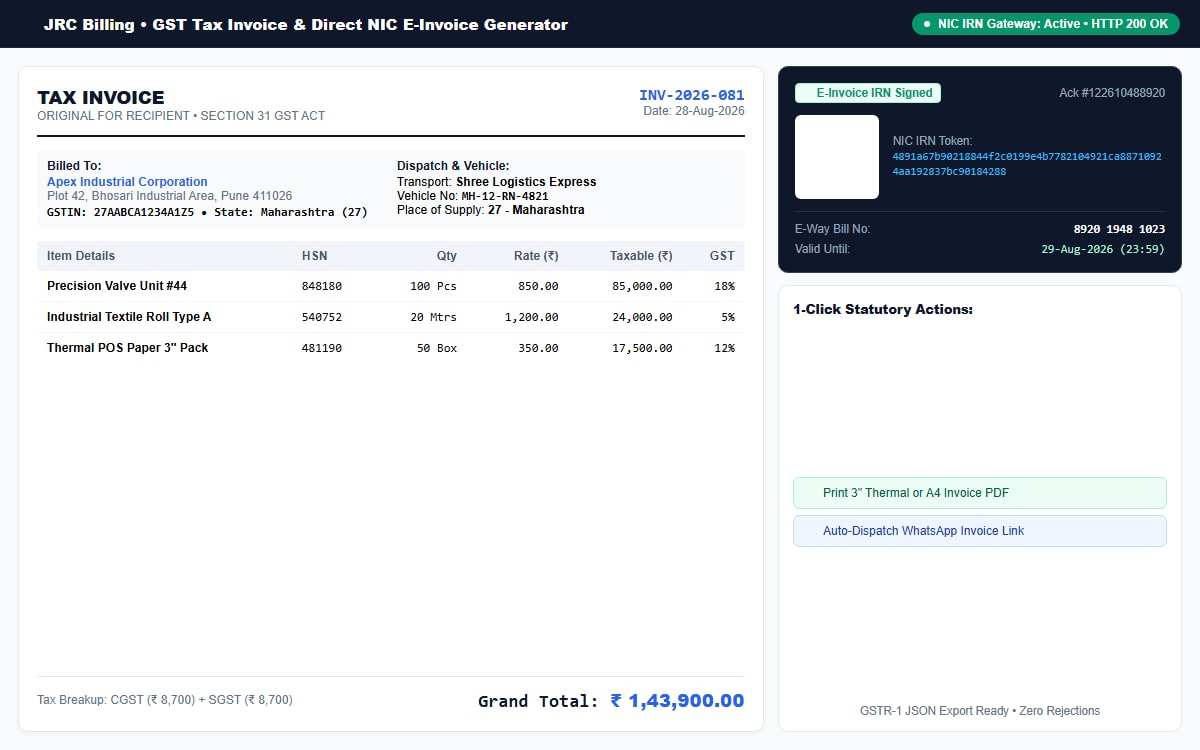
Task: Click the Rate (₹) column header
Action: tap(536, 256)
